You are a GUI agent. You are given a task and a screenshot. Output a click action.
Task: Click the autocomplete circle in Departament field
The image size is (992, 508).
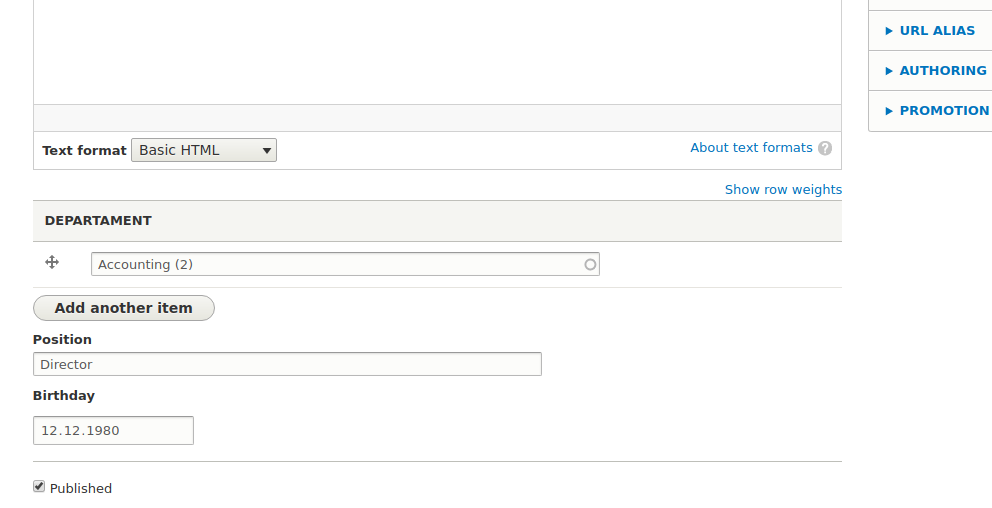590,264
